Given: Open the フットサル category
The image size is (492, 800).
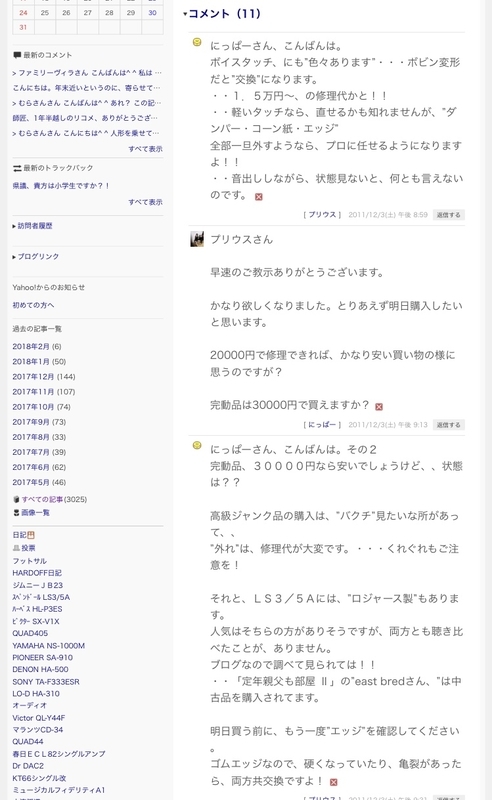Looking at the screenshot, I should (30, 561).
